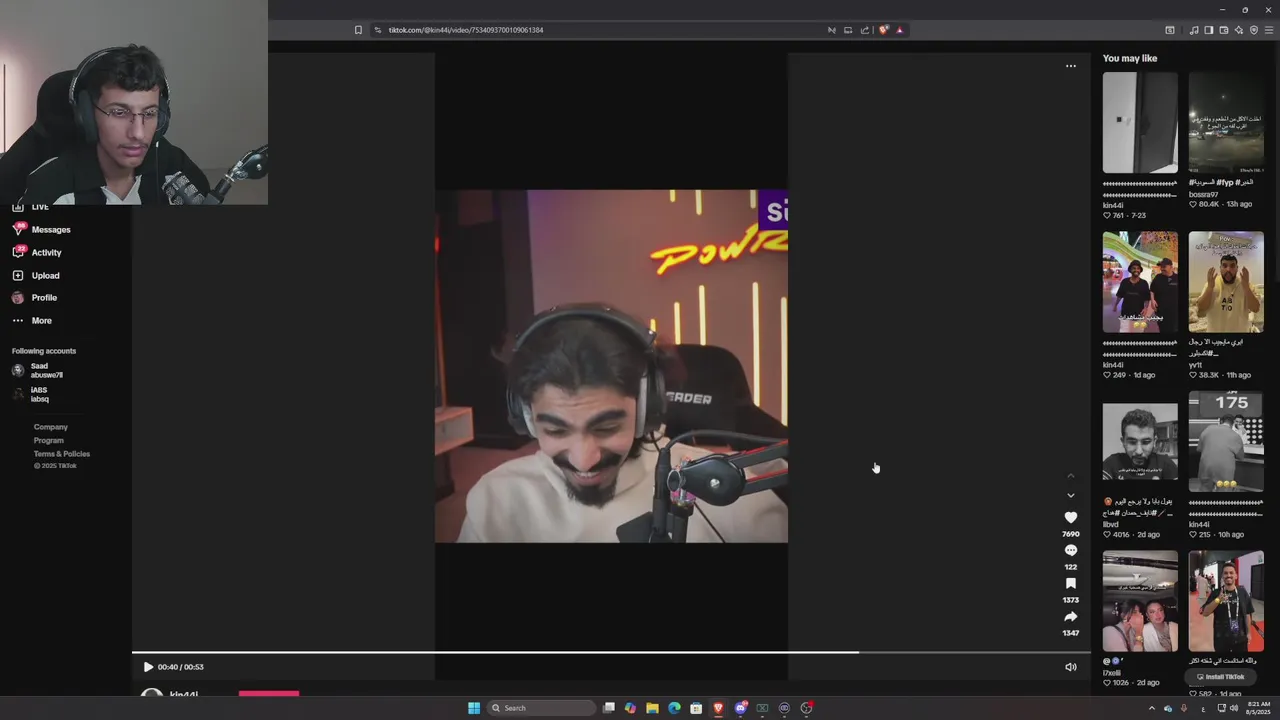The height and width of the screenshot is (720, 1280).
Task: Toggle the browser sidebar panel icon
Action: [x=1208, y=30]
